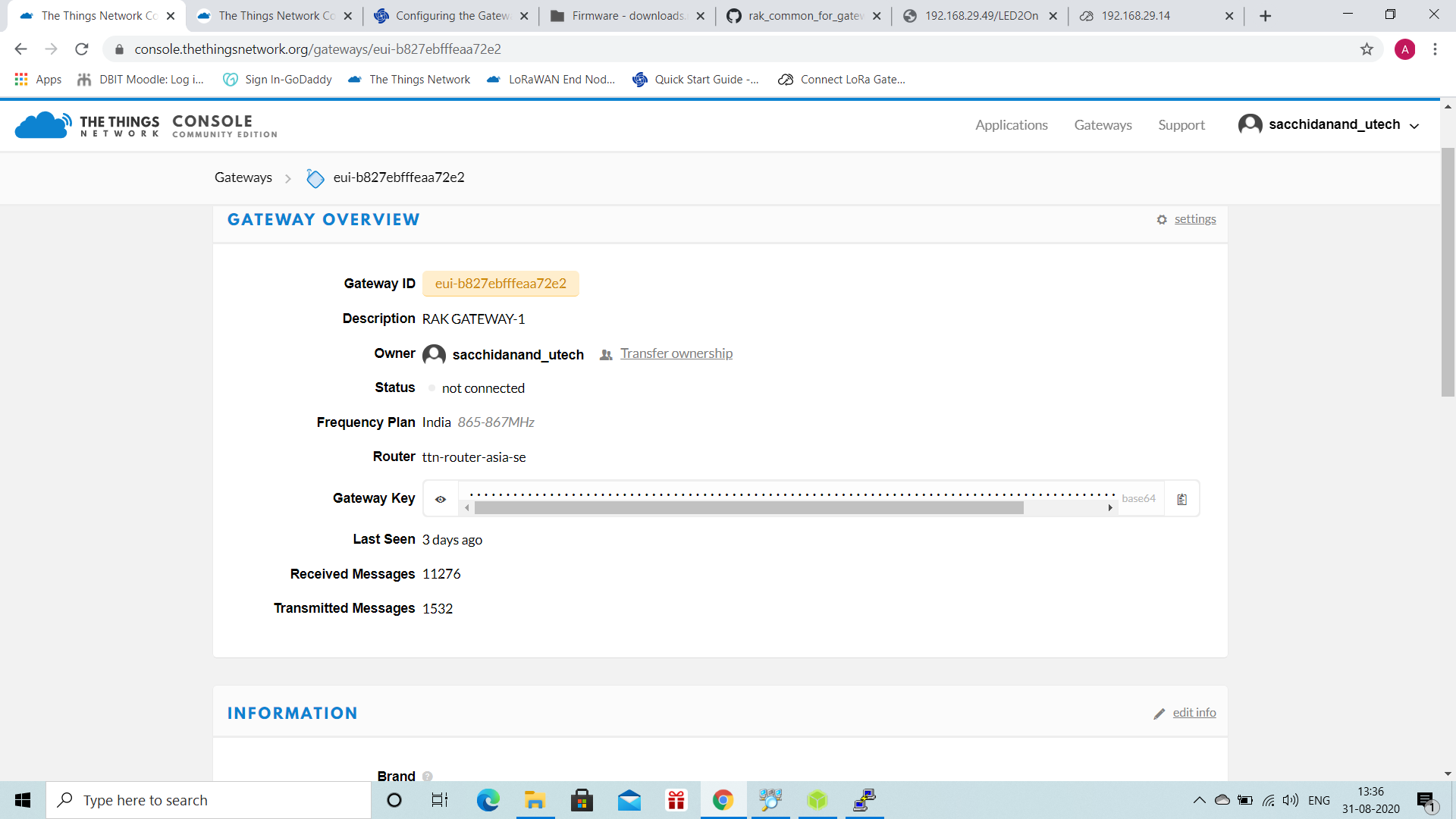Open DBIT Moodle bookmark

click(141, 80)
